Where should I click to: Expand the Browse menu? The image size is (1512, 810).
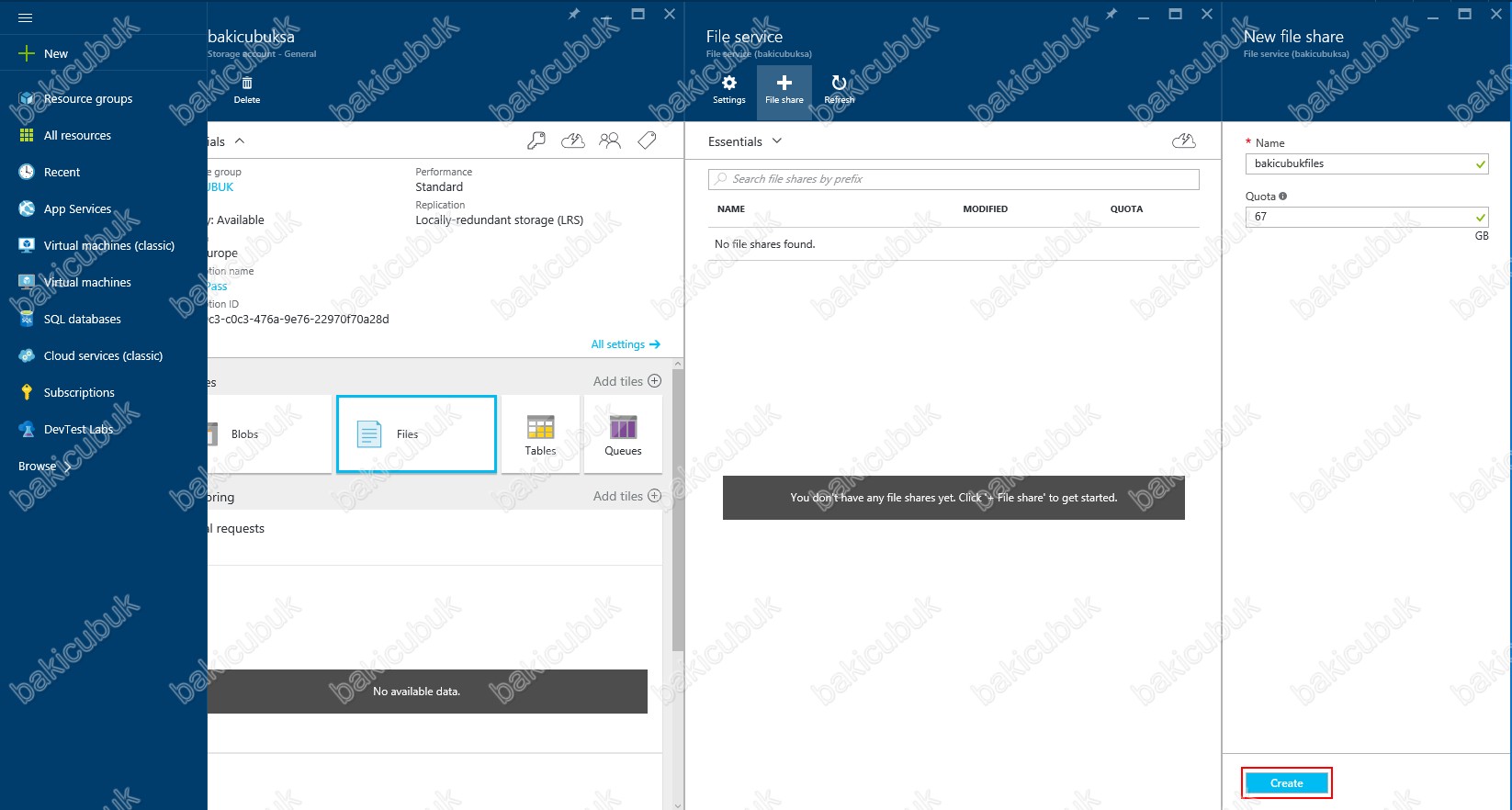pos(44,466)
